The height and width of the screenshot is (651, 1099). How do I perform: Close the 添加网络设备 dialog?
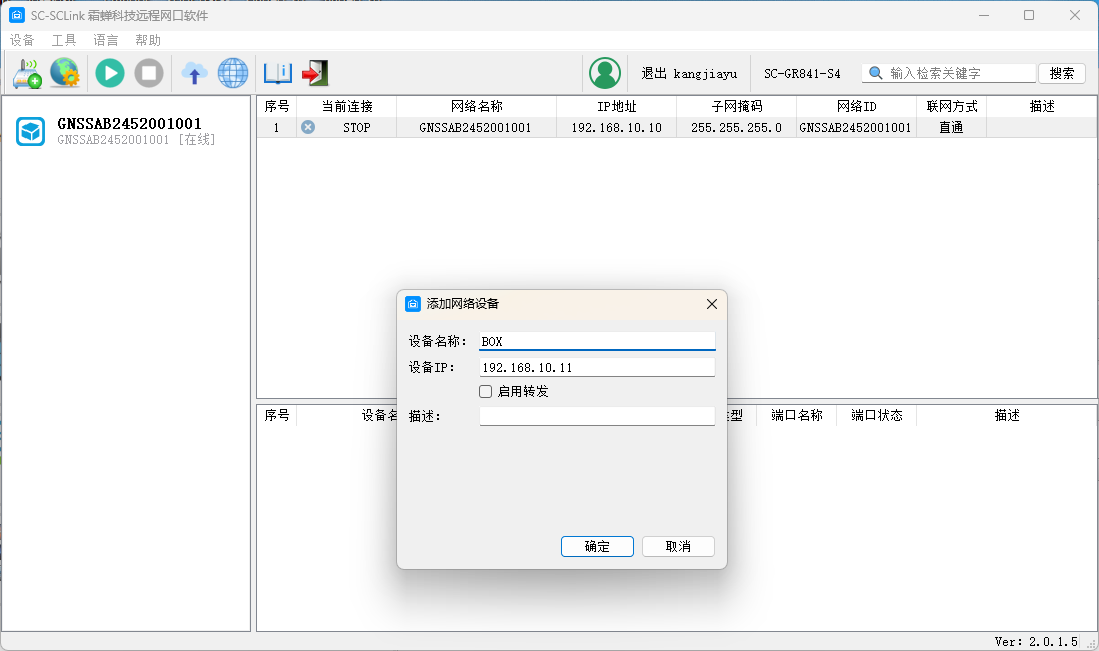(712, 304)
